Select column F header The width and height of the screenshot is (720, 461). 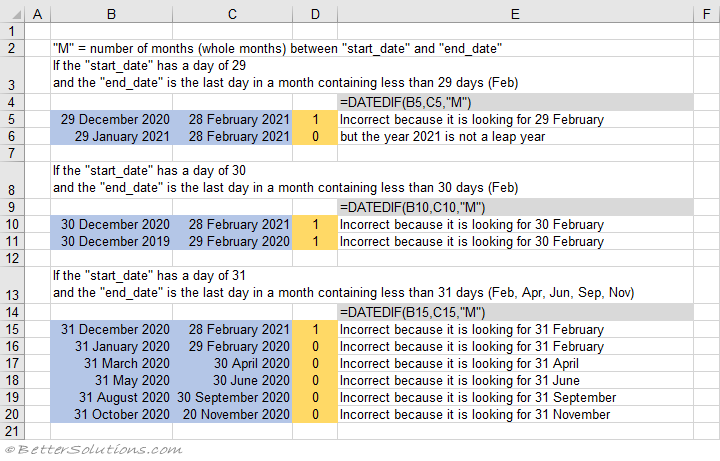(x=707, y=14)
